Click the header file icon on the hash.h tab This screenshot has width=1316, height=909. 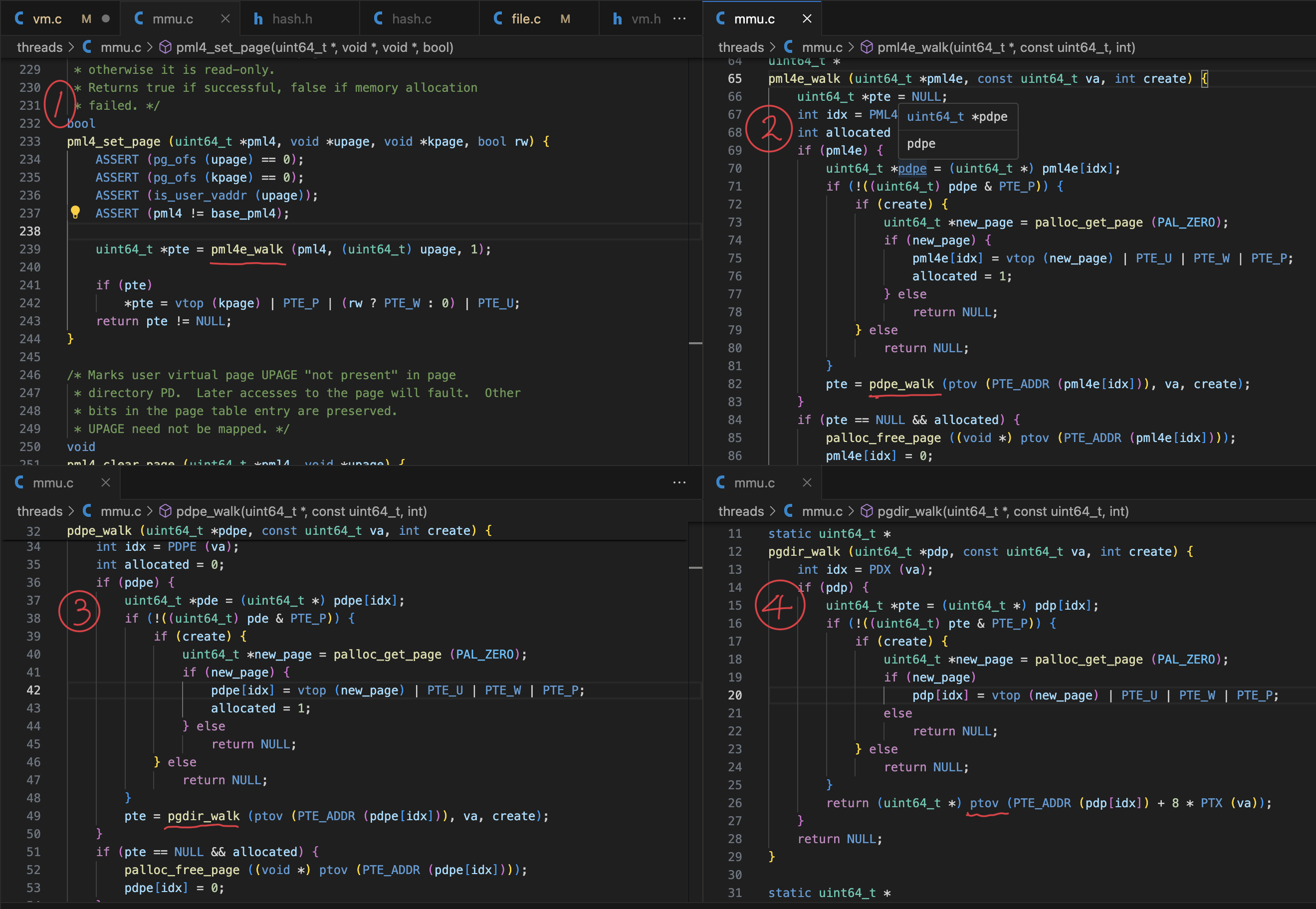tap(258, 19)
